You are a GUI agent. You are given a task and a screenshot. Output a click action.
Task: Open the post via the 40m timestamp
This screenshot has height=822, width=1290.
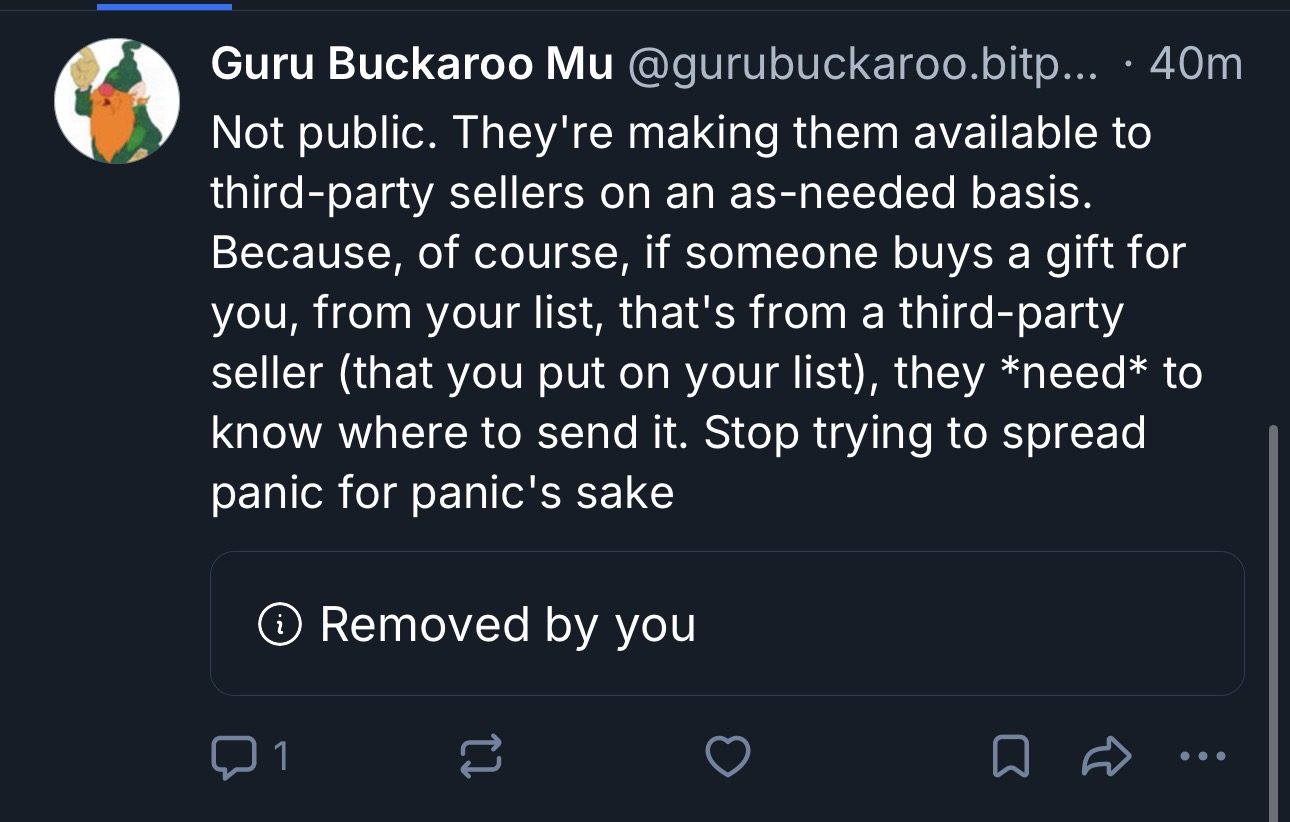coord(1196,66)
